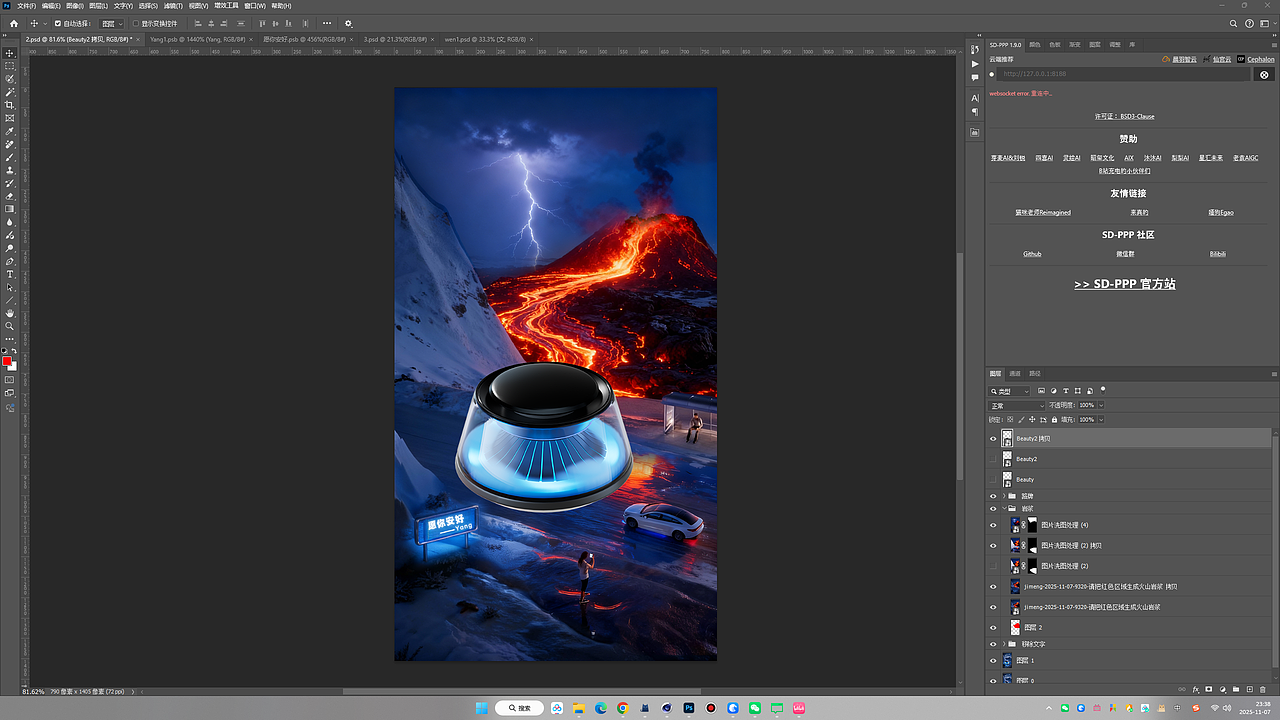The height and width of the screenshot is (720, 1280).
Task: Open the auto-select 图层 dropdown
Action: (112, 23)
